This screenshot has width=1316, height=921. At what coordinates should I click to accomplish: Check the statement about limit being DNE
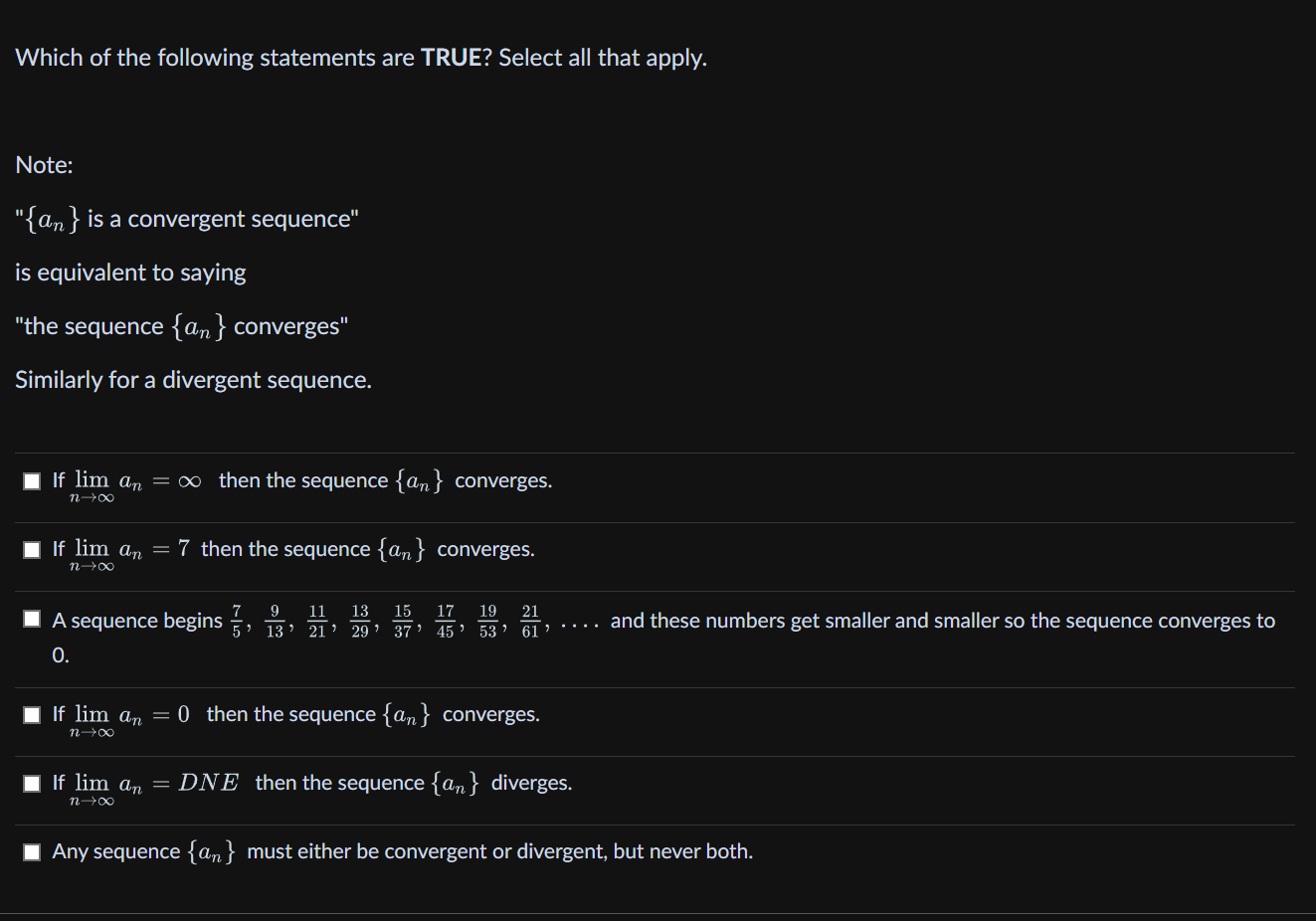click(31, 783)
